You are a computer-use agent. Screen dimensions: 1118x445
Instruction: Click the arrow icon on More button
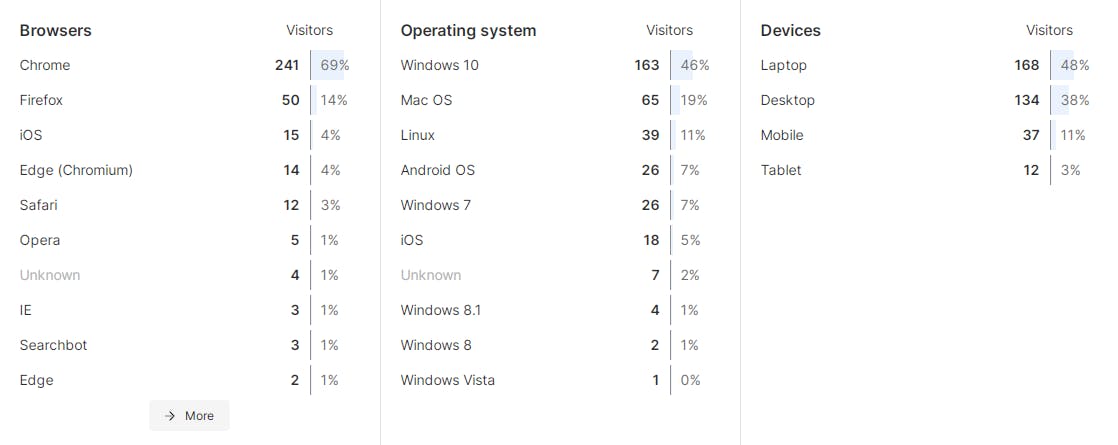pyautogui.click(x=170, y=416)
